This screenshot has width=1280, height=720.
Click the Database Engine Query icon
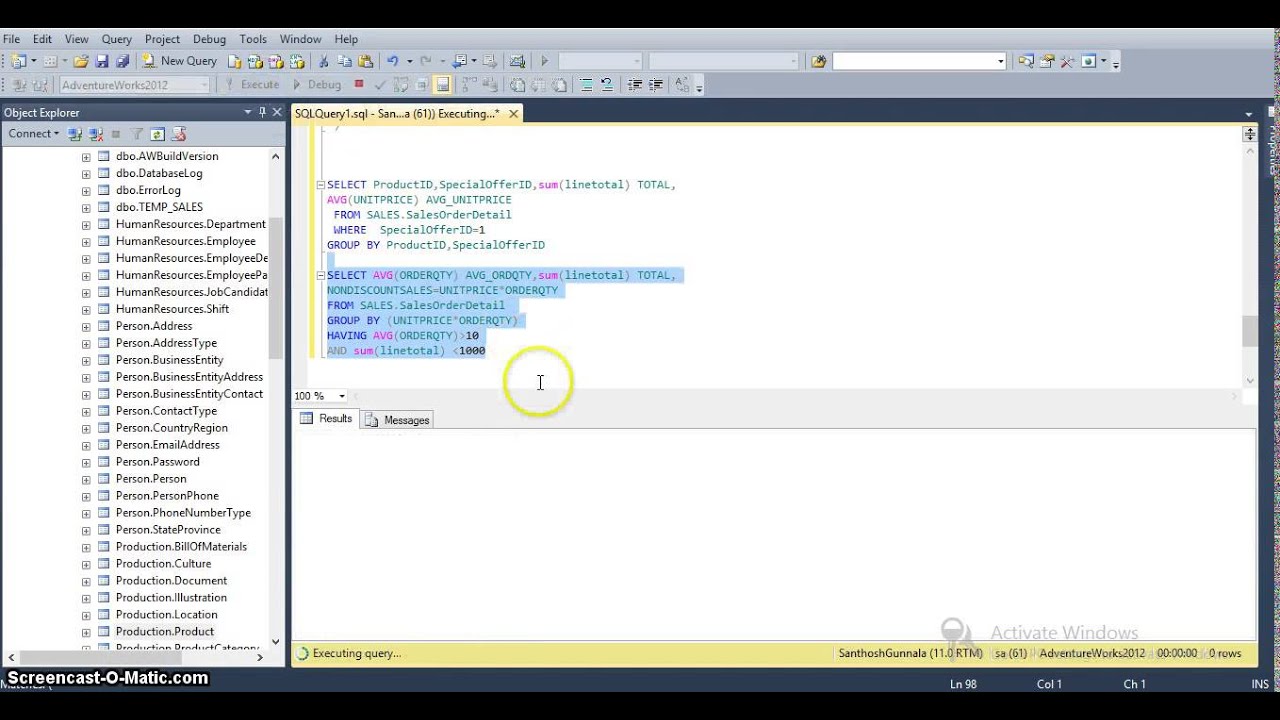235,61
